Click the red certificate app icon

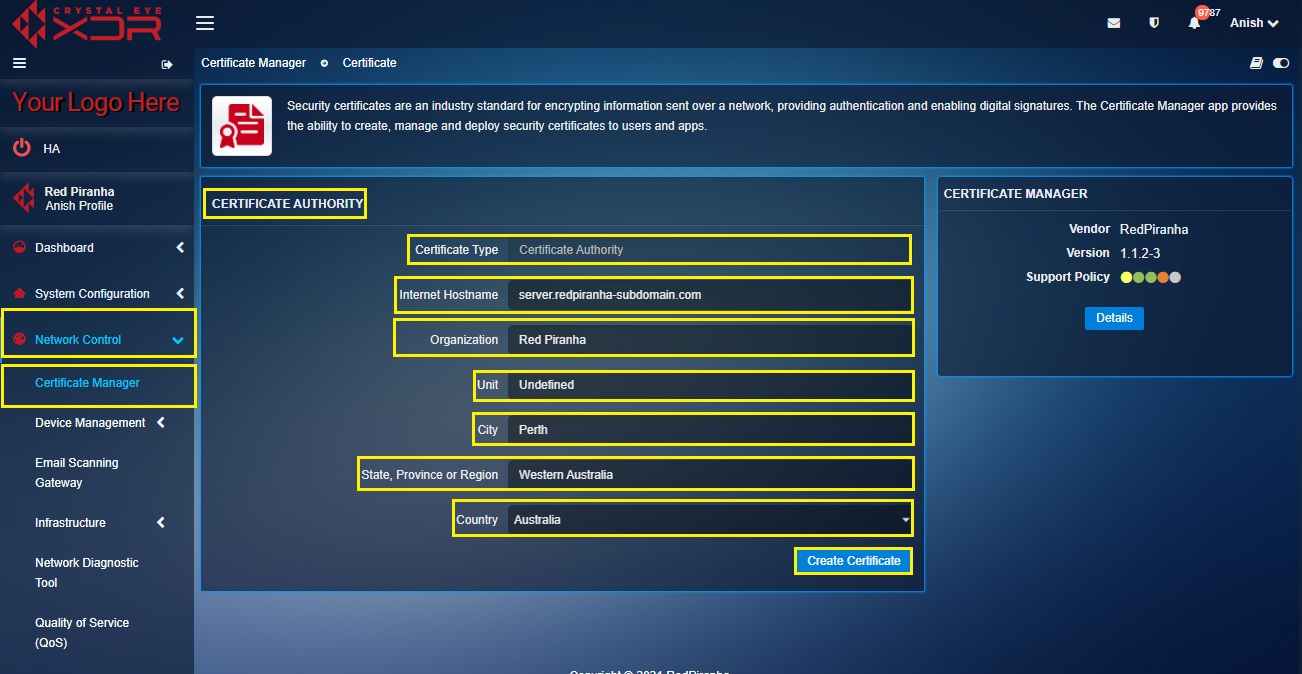point(242,126)
